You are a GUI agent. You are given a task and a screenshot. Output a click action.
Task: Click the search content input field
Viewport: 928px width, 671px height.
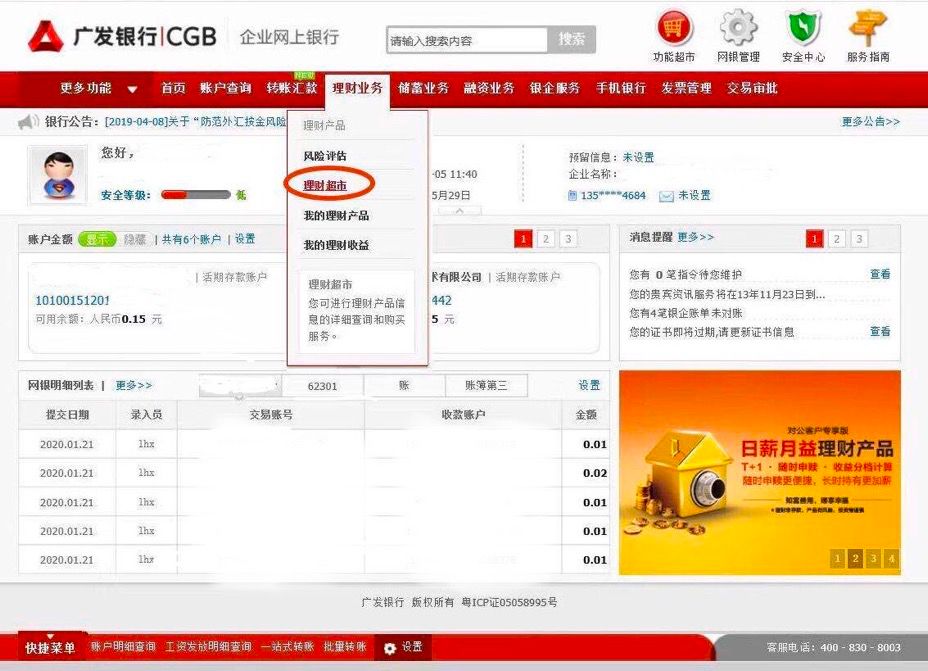(467, 40)
